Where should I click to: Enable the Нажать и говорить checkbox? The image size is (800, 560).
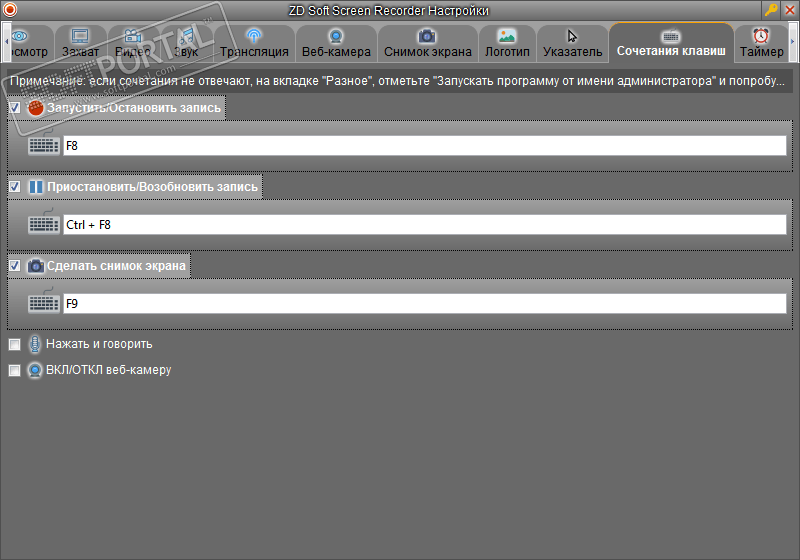tap(15, 344)
